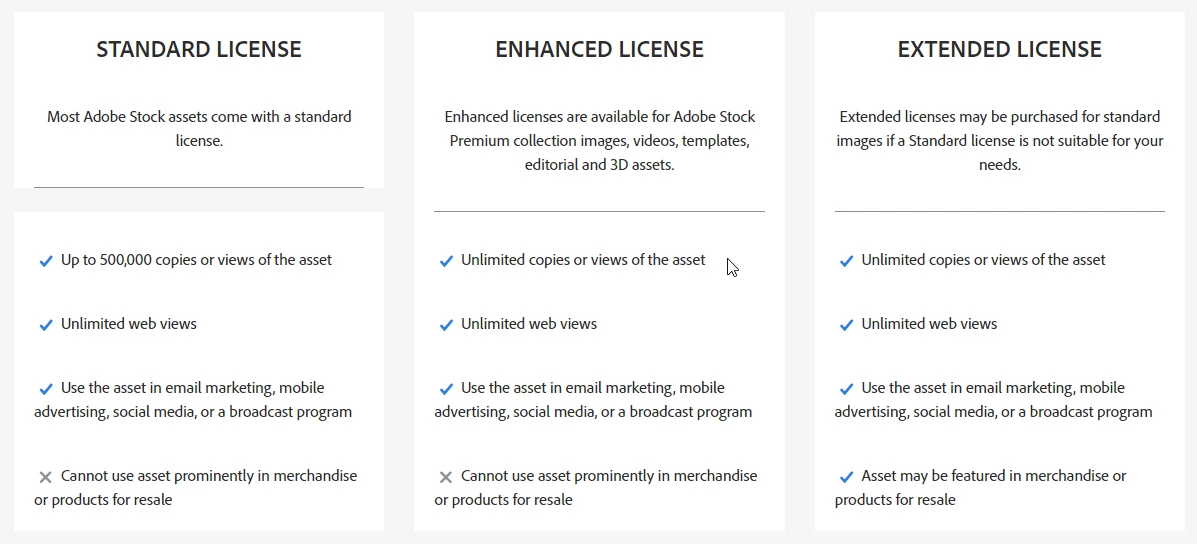Viewport: 1197px width, 544px height.
Task: Click the "Standard License" heading
Action: pos(199,49)
